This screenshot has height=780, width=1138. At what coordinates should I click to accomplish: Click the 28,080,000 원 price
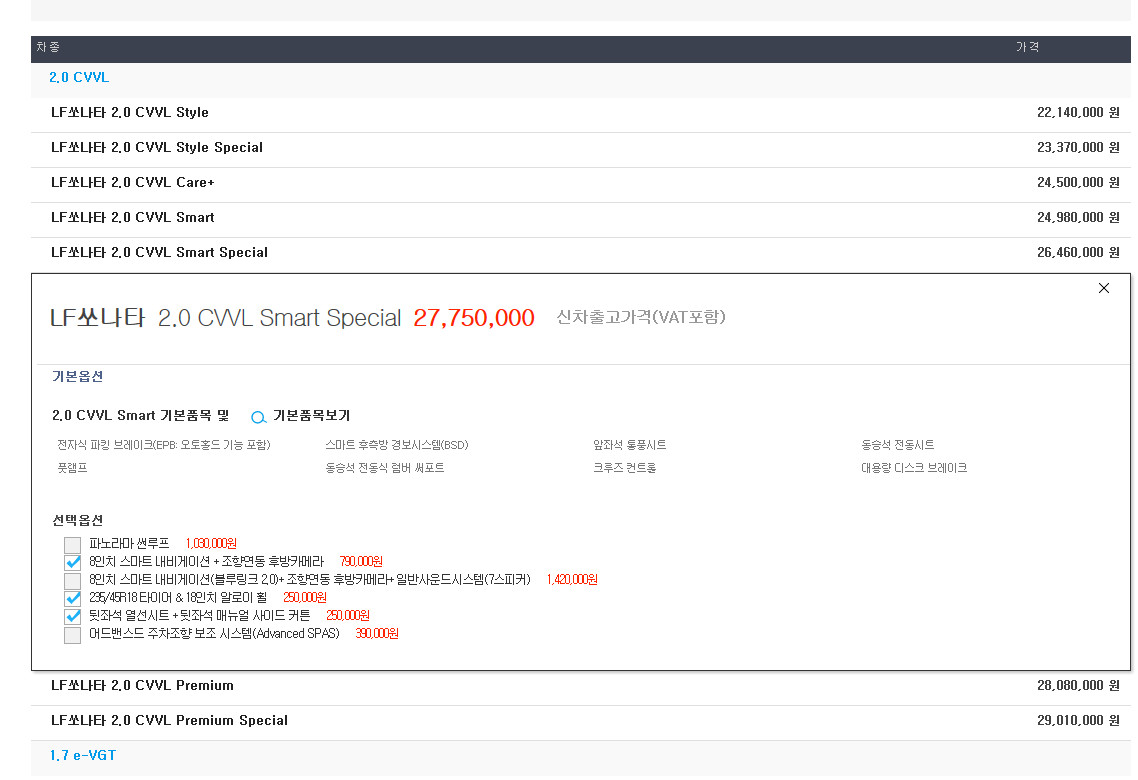tap(1078, 686)
